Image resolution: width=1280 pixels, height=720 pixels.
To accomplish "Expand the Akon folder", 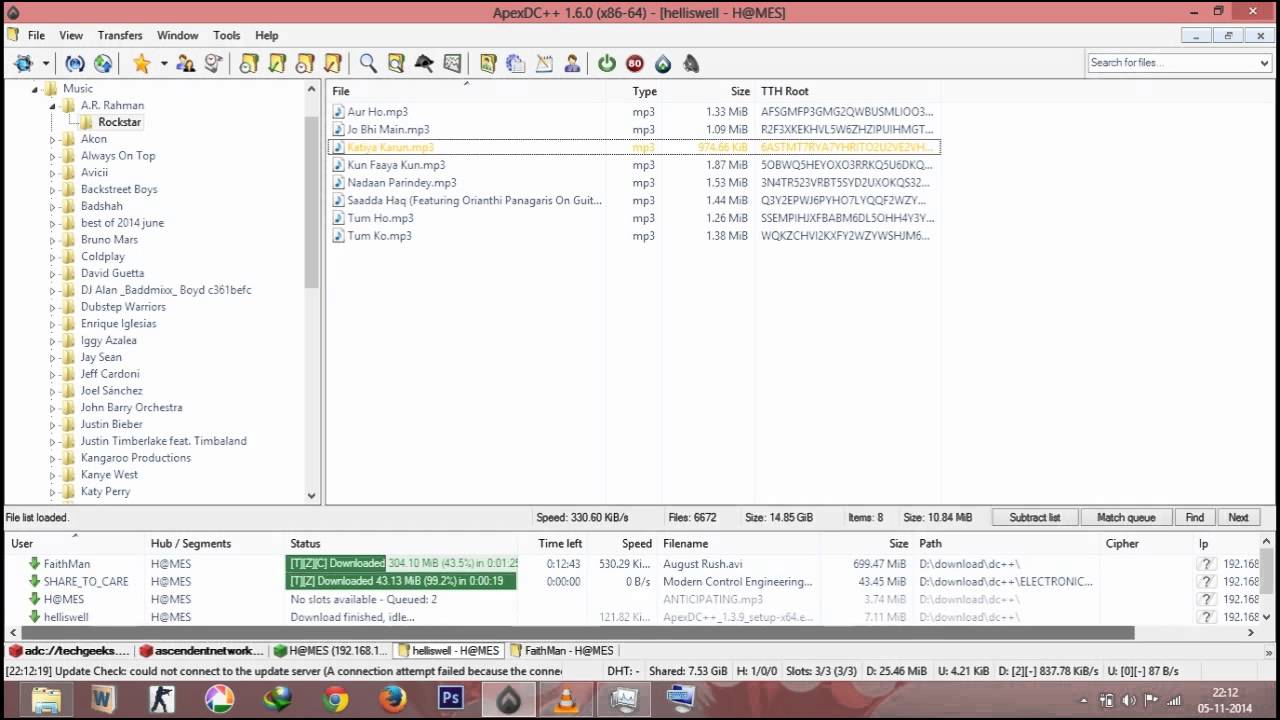I will tap(53, 140).
